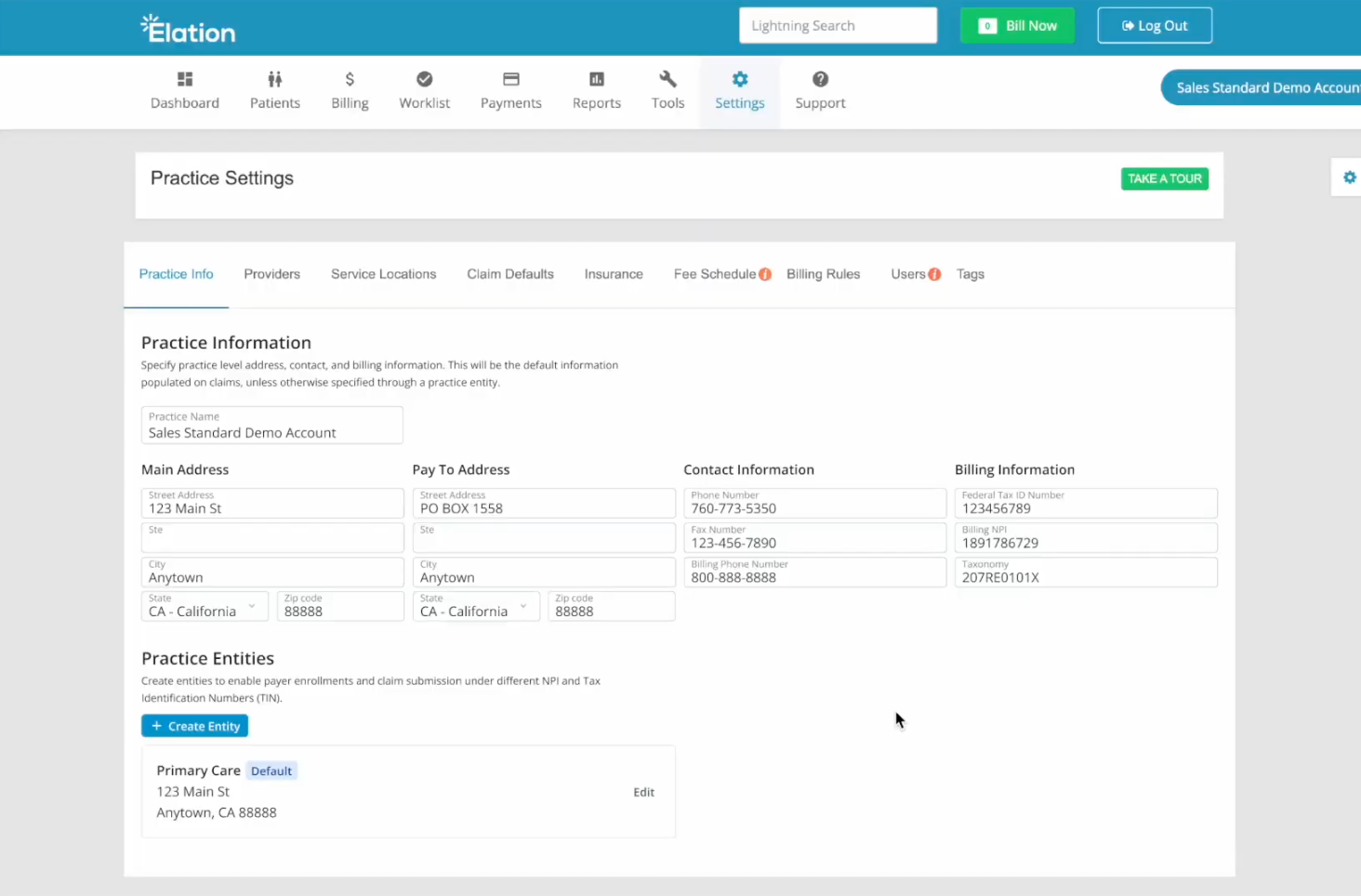The height and width of the screenshot is (896, 1361).
Task: Switch to the Claim Defaults tab
Action: pos(510,274)
